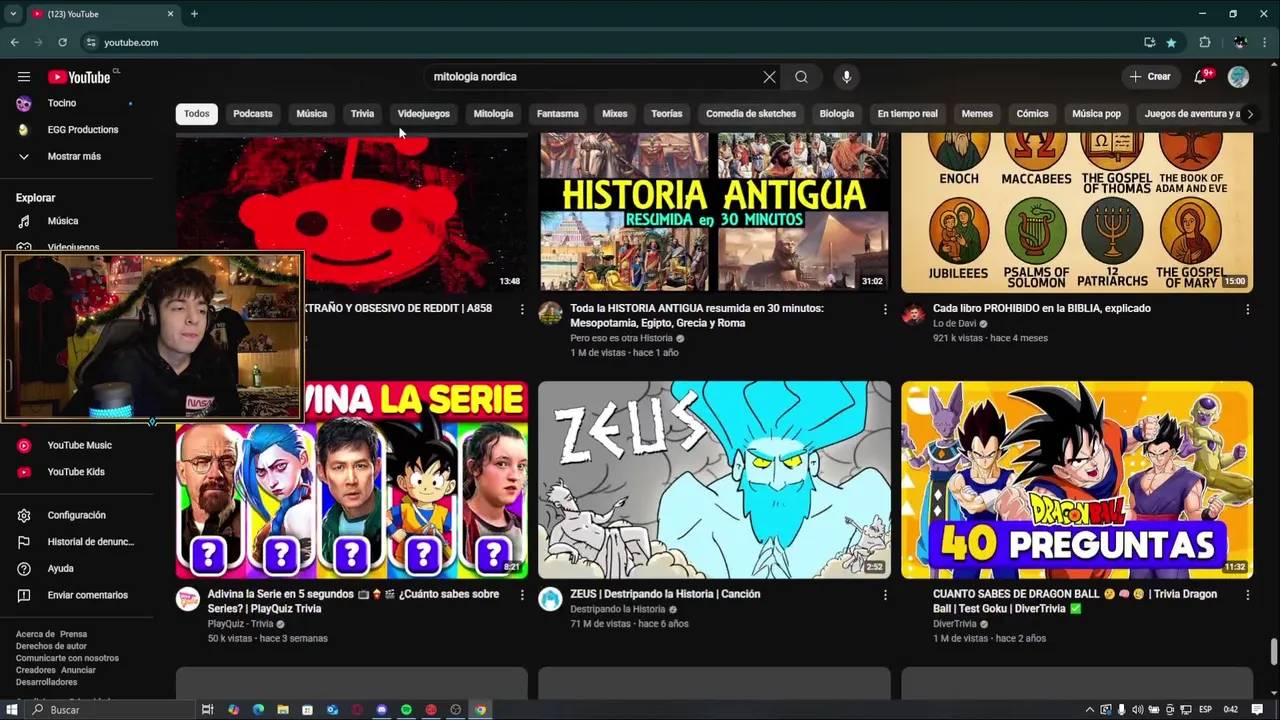Viewport: 1280px width, 720px height.
Task: Open the notifications bell
Action: [x=1201, y=77]
